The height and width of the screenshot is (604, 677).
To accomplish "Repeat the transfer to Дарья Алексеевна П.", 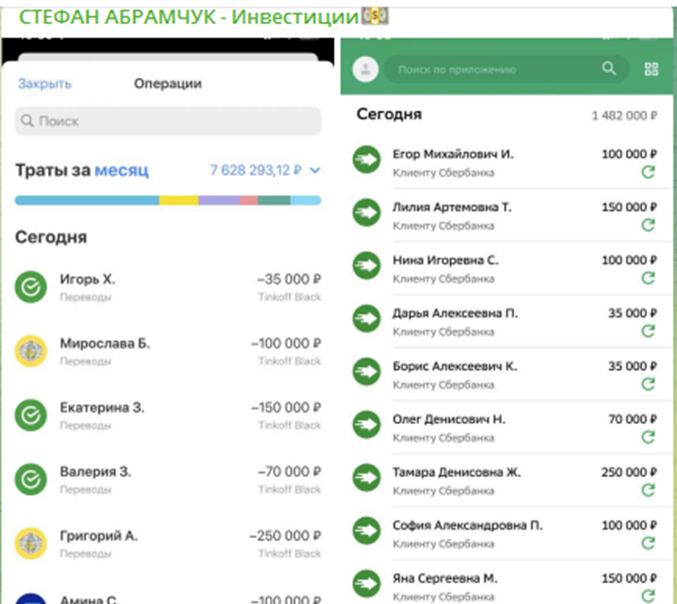I will (648, 331).
